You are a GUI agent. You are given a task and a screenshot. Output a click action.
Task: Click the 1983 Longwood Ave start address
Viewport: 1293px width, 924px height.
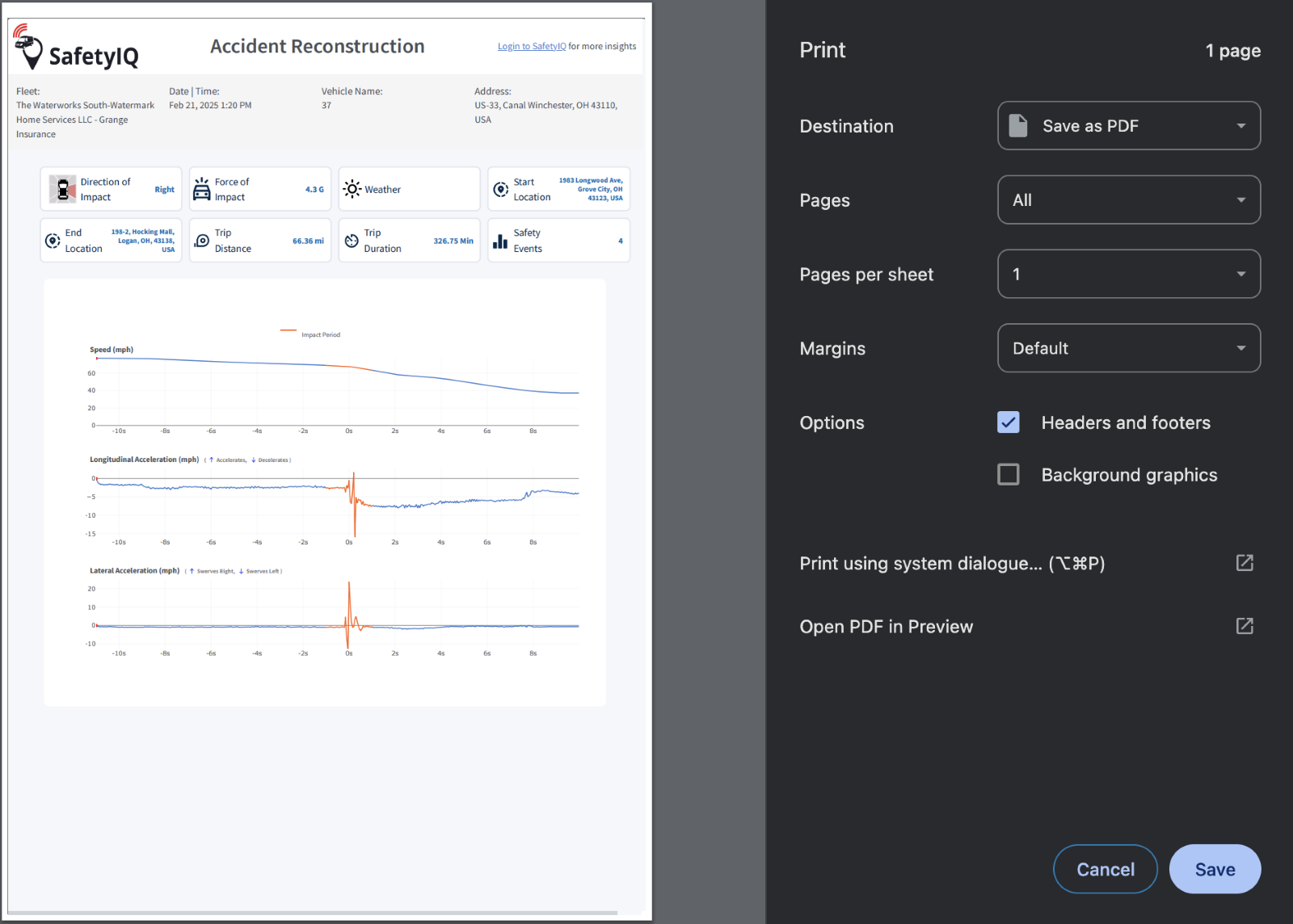pyautogui.click(x=591, y=189)
